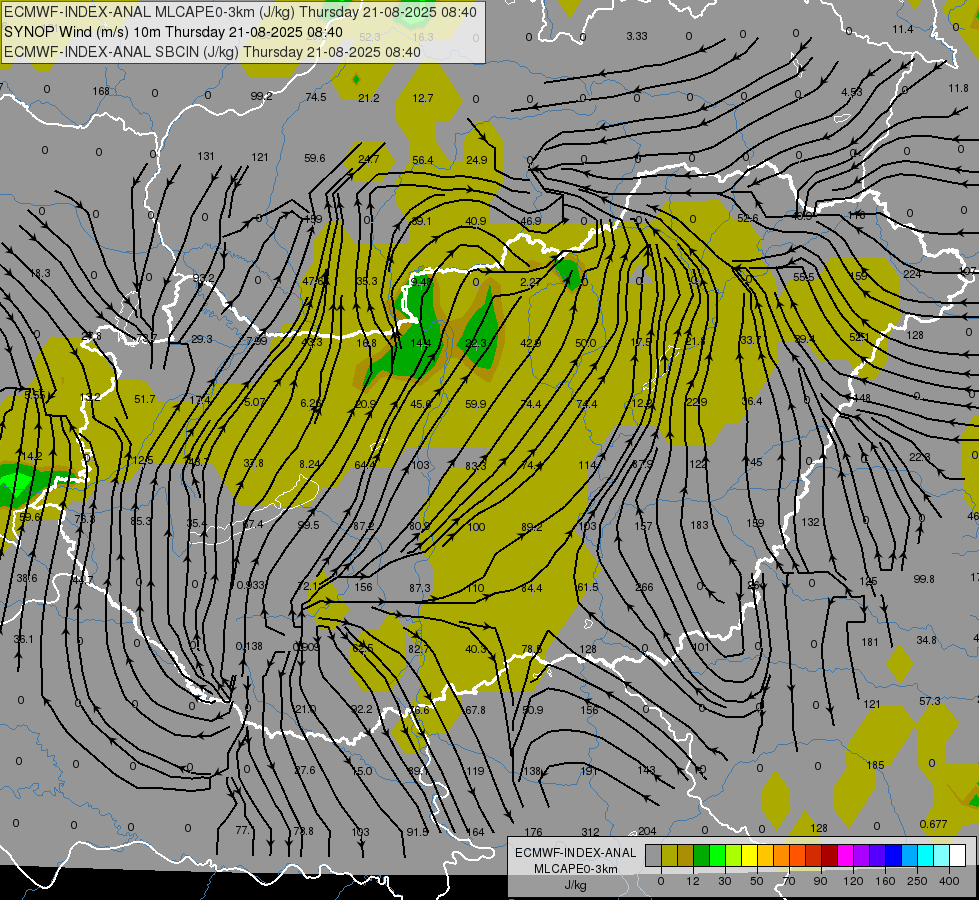Screen dimensions: 979x900
Task: Click the map value 12.7
Action: [423, 98]
